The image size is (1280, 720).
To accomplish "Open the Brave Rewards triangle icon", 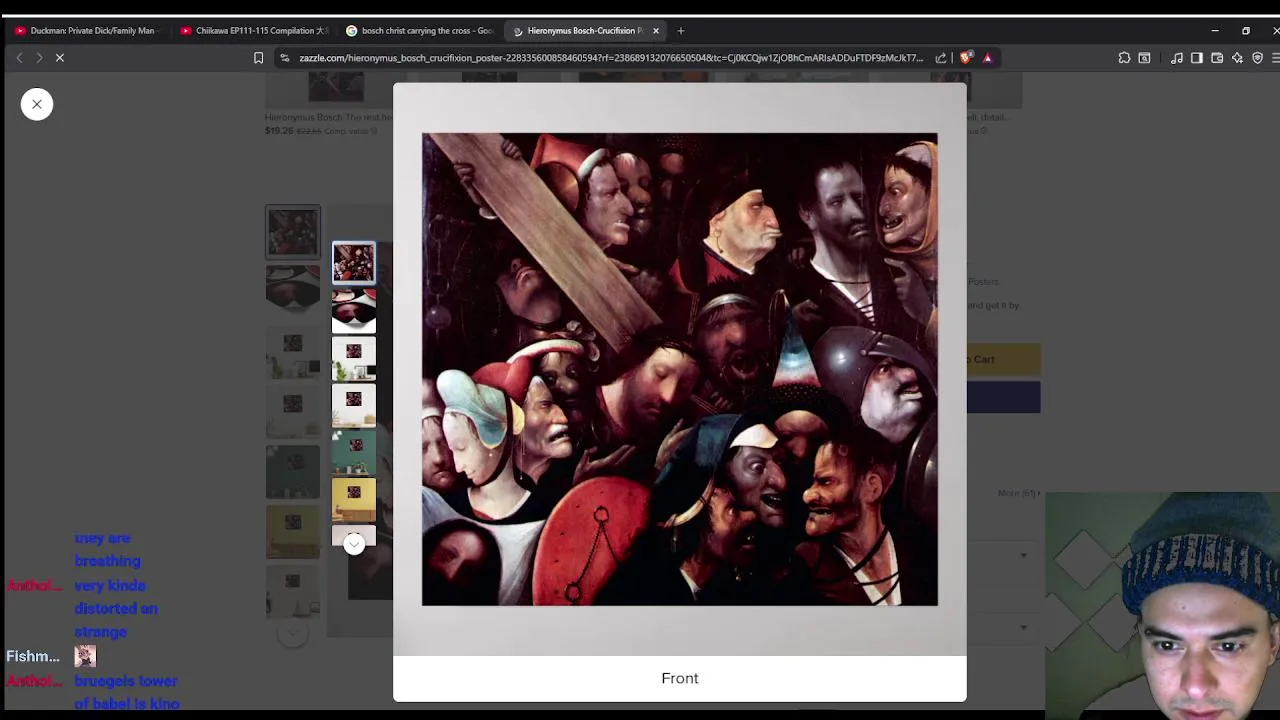I will (x=987, y=58).
